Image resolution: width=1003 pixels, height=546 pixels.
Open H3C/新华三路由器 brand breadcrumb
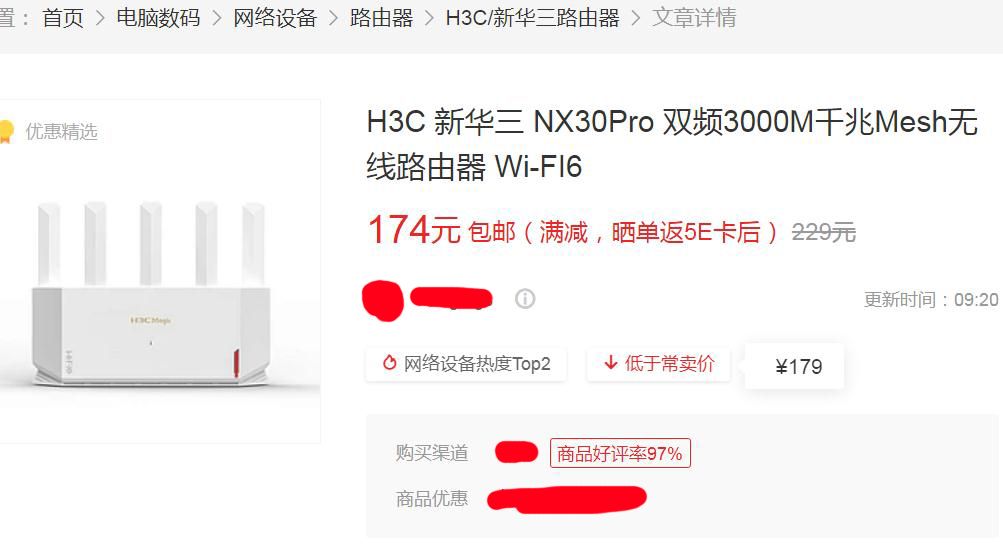(x=533, y=18)
